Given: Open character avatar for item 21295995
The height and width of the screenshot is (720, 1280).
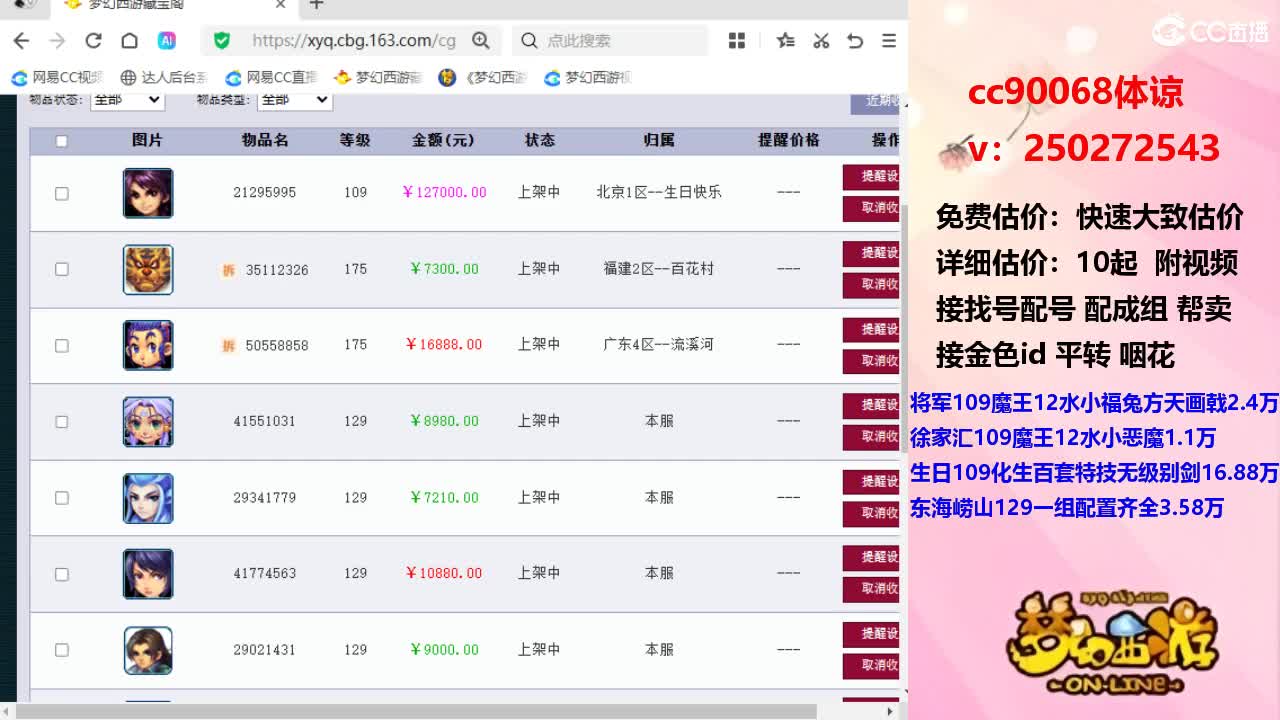Looking at the screenshot, I should [148, 193].
